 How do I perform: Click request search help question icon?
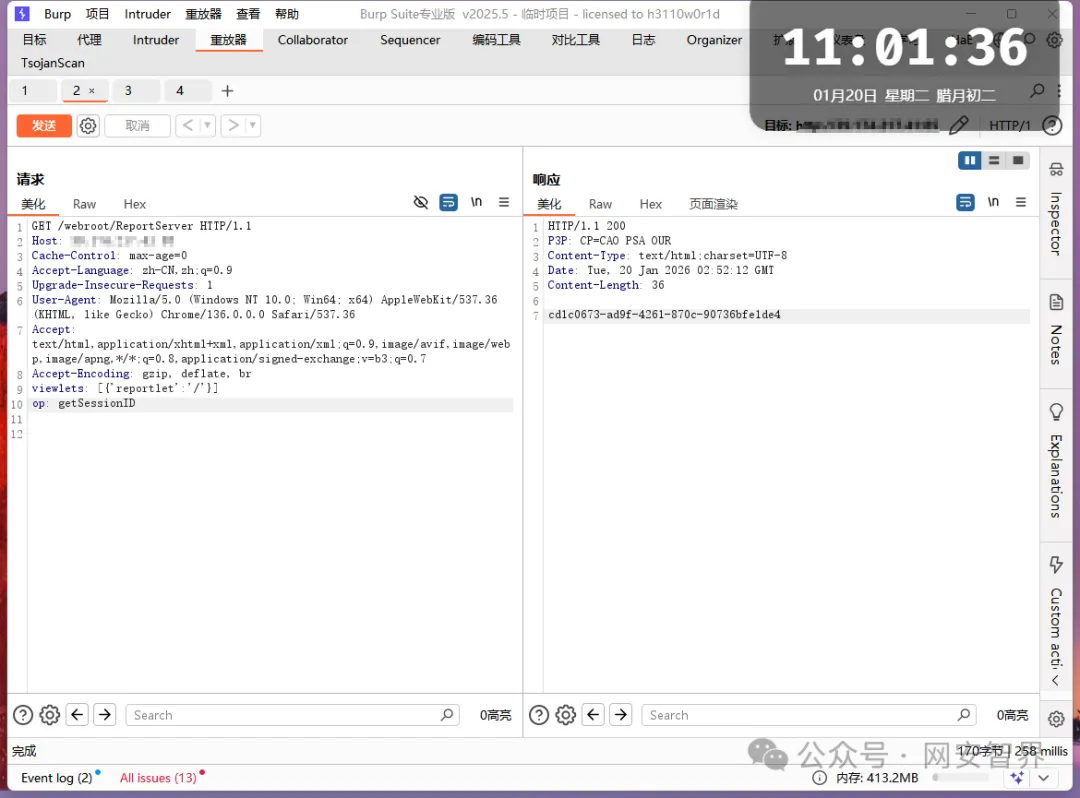(x=23, y=715)
